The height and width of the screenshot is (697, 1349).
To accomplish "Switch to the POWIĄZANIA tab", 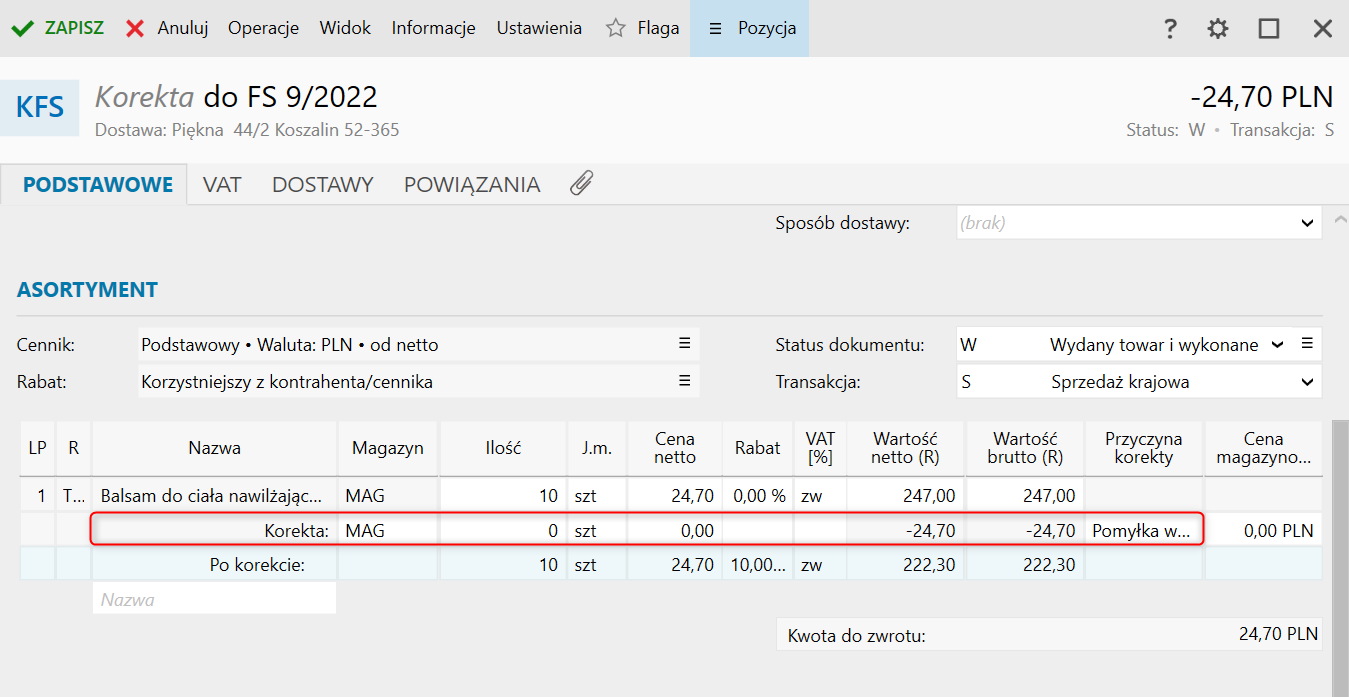I will click(471, 185).
